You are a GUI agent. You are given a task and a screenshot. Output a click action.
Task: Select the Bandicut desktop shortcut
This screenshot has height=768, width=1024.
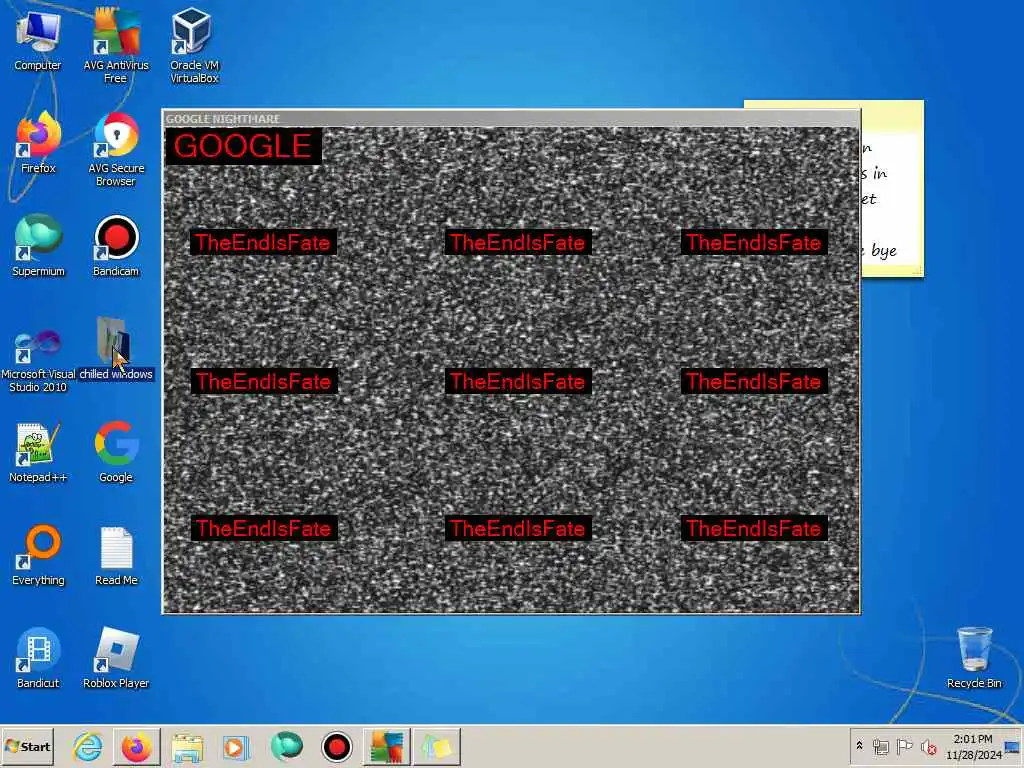pos(38,658)
